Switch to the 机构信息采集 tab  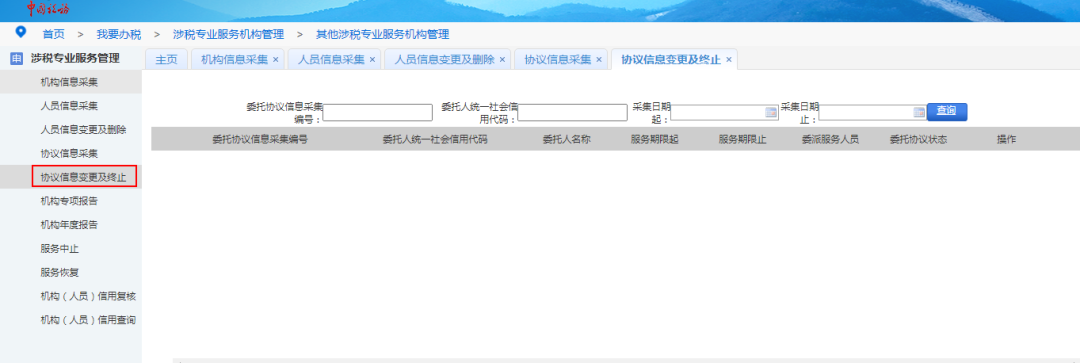(234, 60)
